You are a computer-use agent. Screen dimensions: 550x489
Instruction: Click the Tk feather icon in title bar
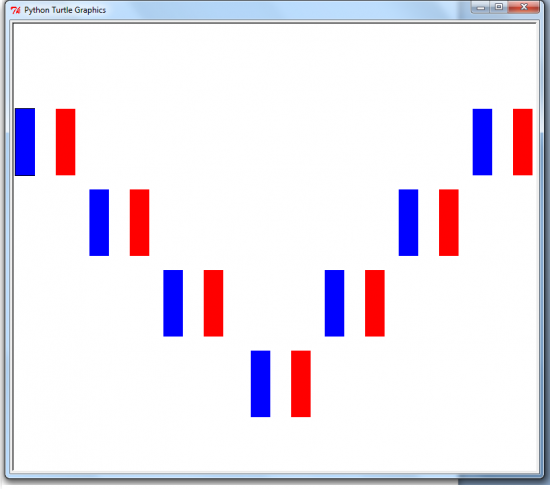pyautogui.click(x=15, y=10)
